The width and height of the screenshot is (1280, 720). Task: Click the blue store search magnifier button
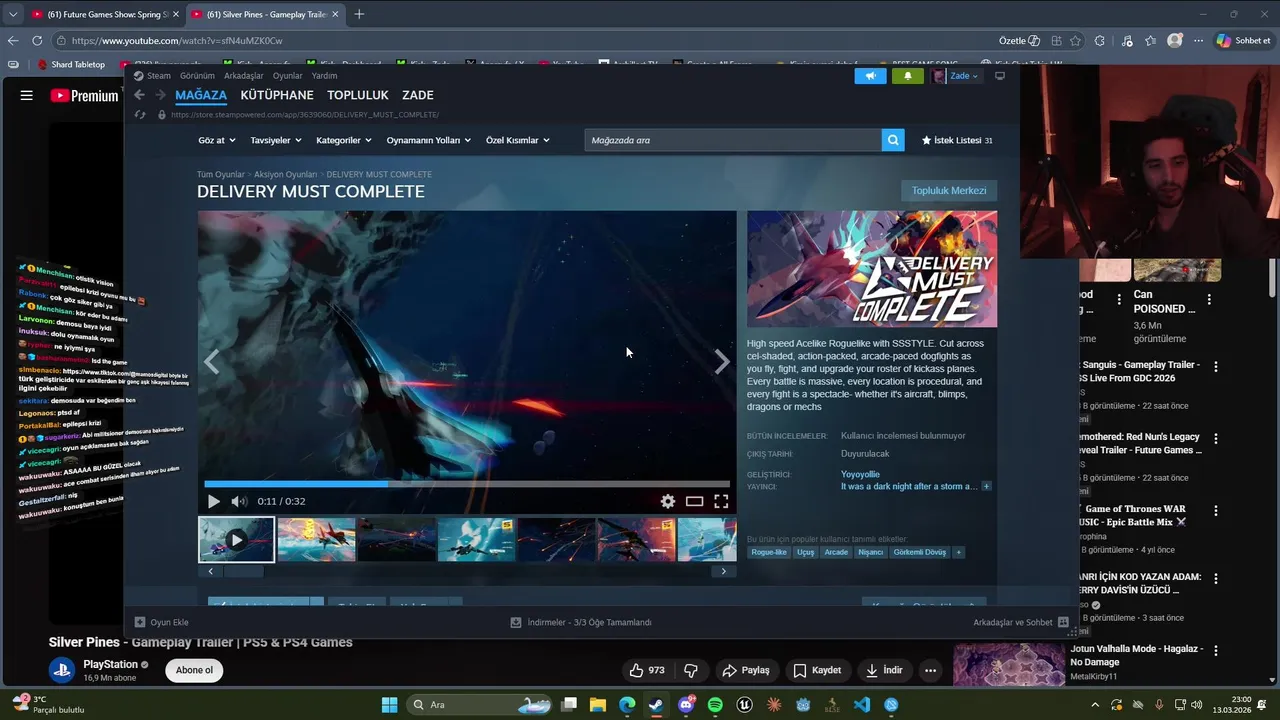click(893, 140)
